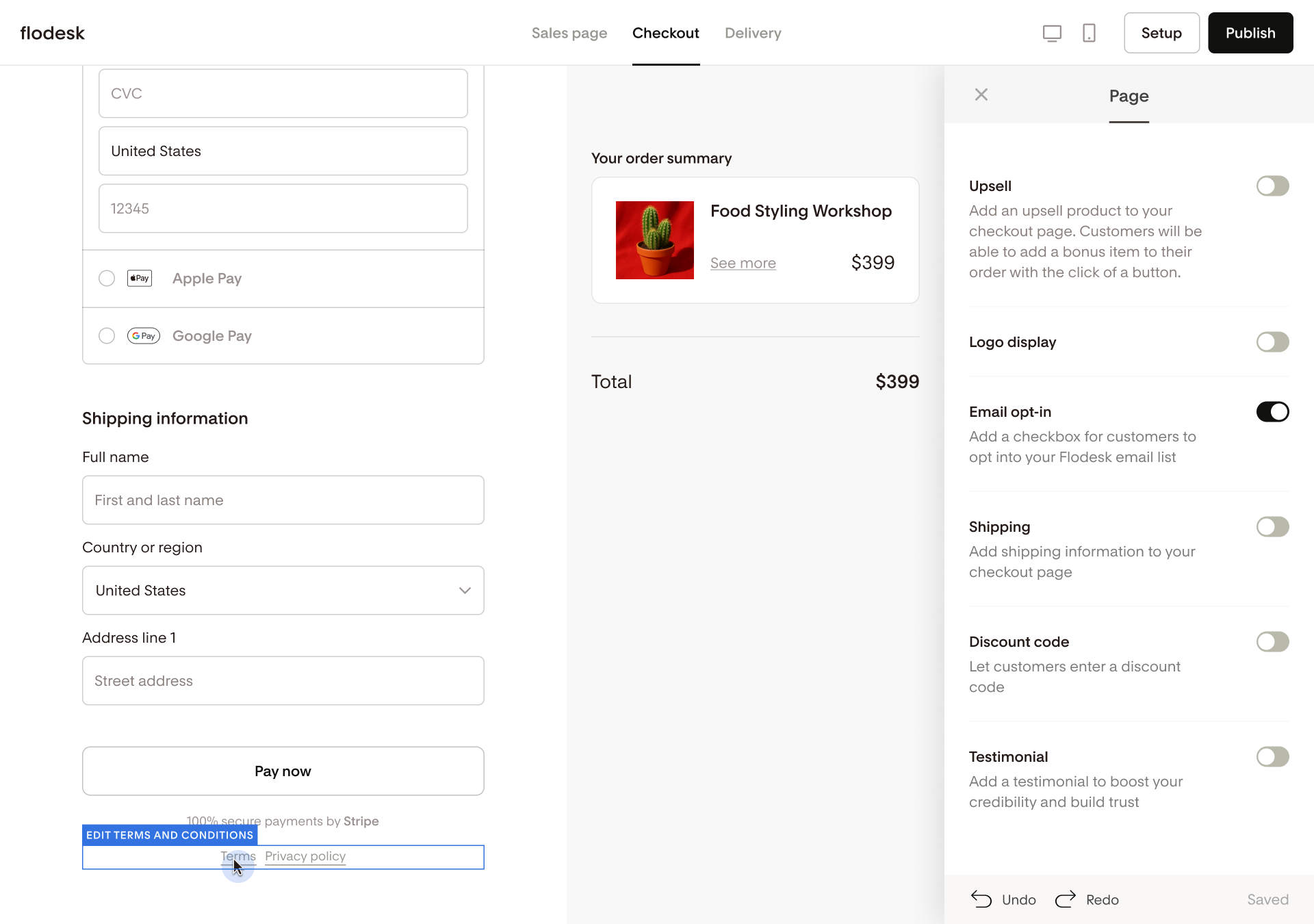Turn off Email opt-in toggle
This screenshot has height=924, width=1314.
point(1272,412)
